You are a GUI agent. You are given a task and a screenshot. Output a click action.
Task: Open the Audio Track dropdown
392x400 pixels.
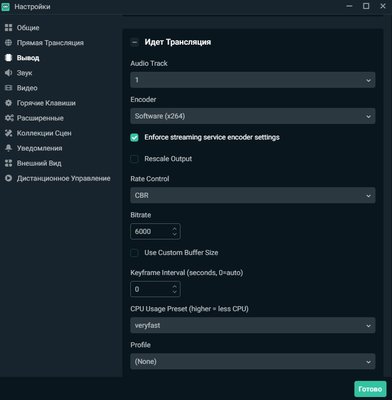coord(253,80)
